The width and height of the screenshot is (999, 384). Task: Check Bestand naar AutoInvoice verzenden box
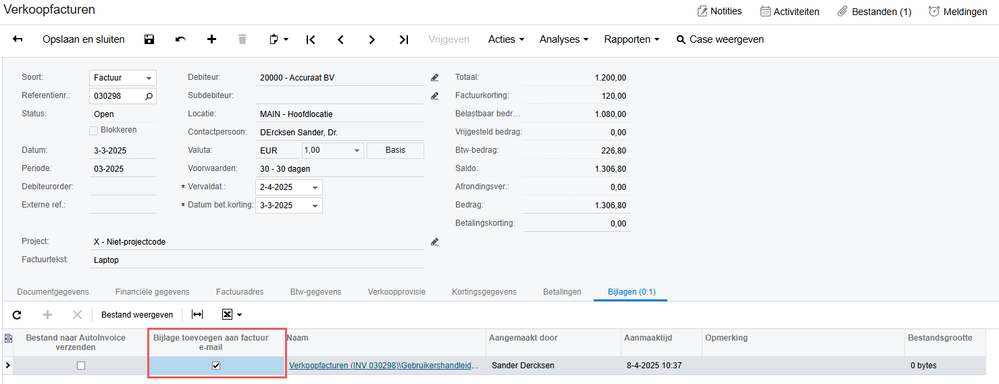81,366
